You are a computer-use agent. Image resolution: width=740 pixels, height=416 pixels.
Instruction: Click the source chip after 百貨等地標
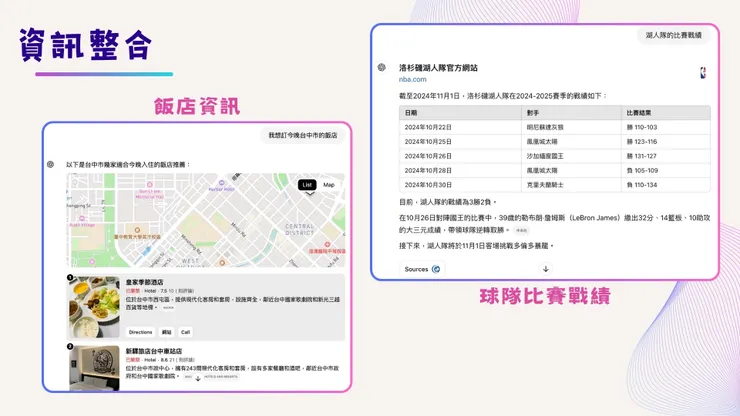[x=168, y=308]
